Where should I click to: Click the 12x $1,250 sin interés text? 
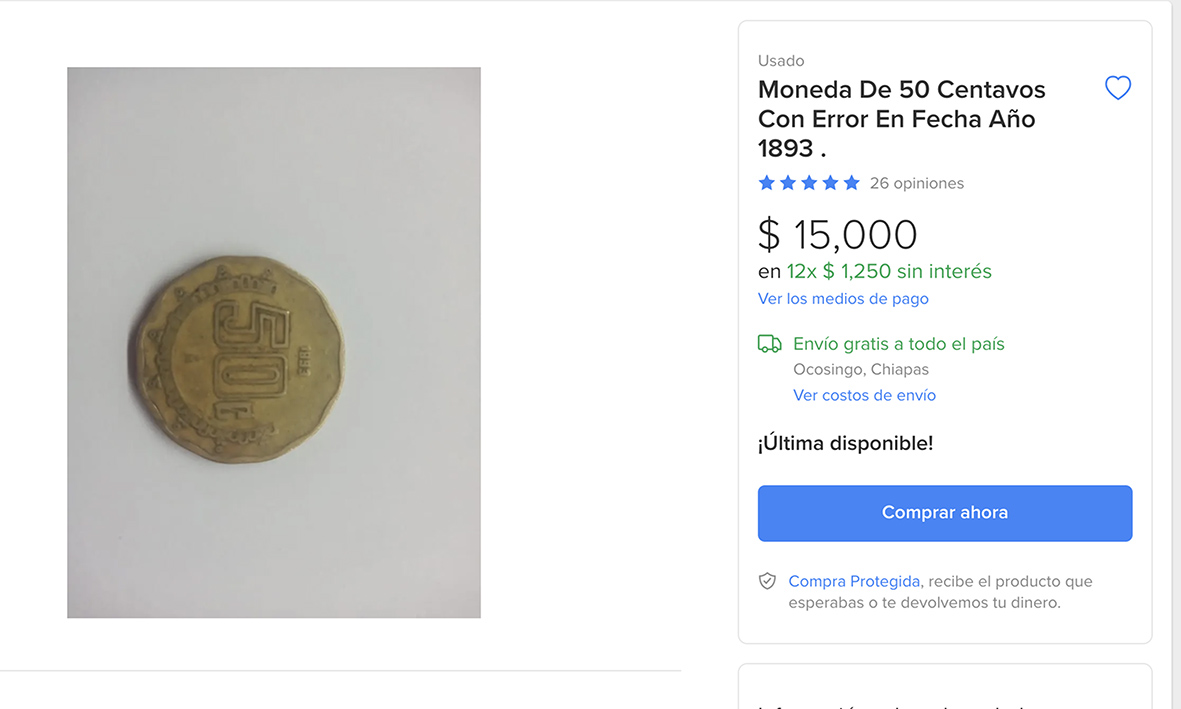(889, 271)
